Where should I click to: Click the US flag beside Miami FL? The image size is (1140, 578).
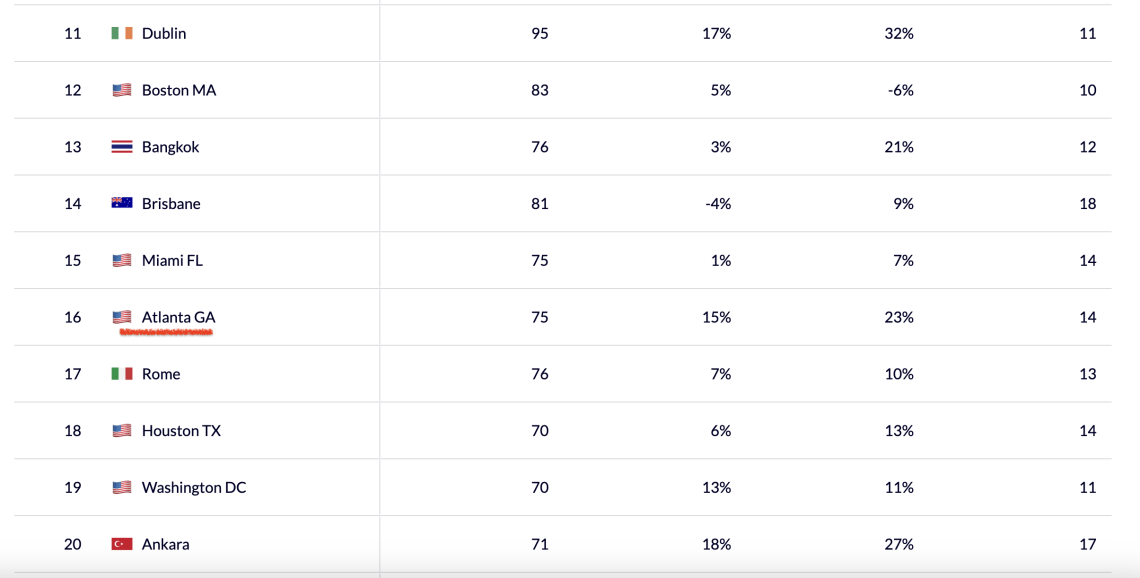click(x=122, y=260)
